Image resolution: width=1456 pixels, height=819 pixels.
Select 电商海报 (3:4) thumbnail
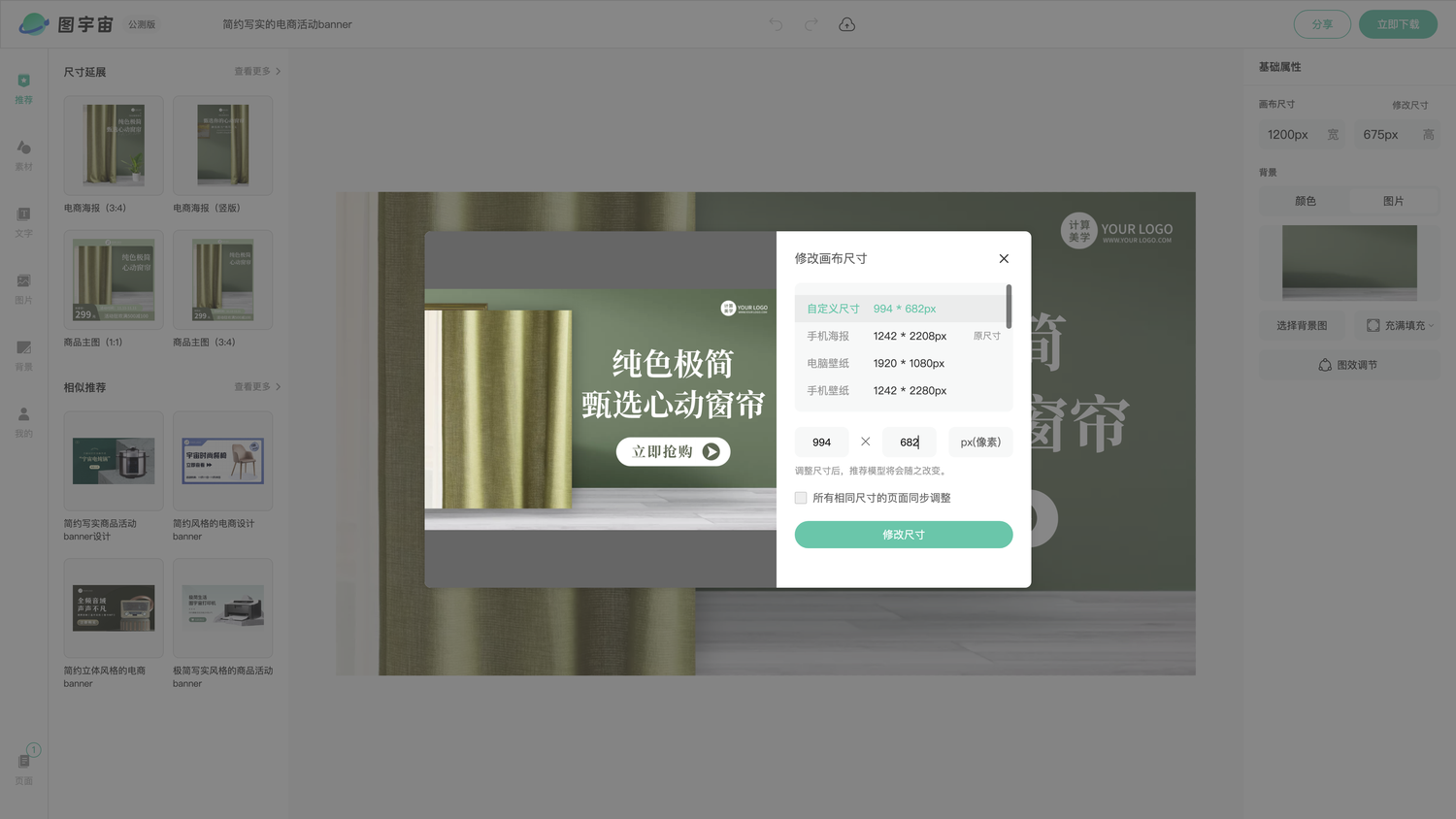[x=114, y=146]
